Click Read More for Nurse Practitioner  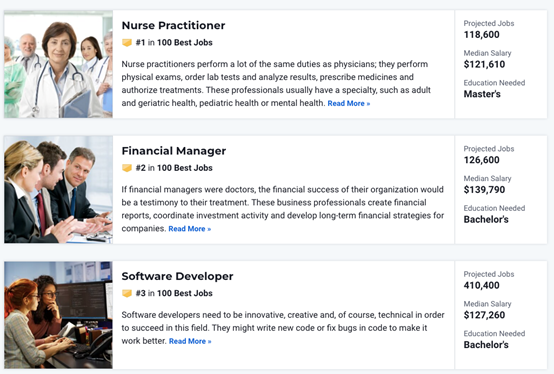pyautogui.click(x=349, y=103)
